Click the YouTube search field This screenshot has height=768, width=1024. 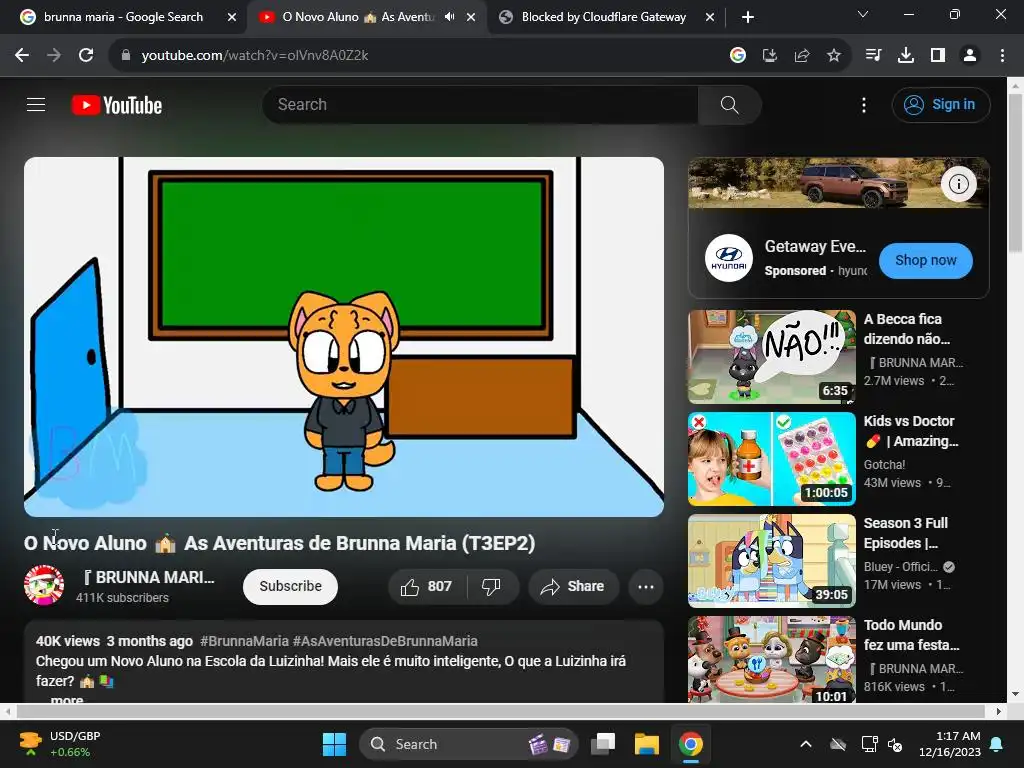click(x=480, y=104)
